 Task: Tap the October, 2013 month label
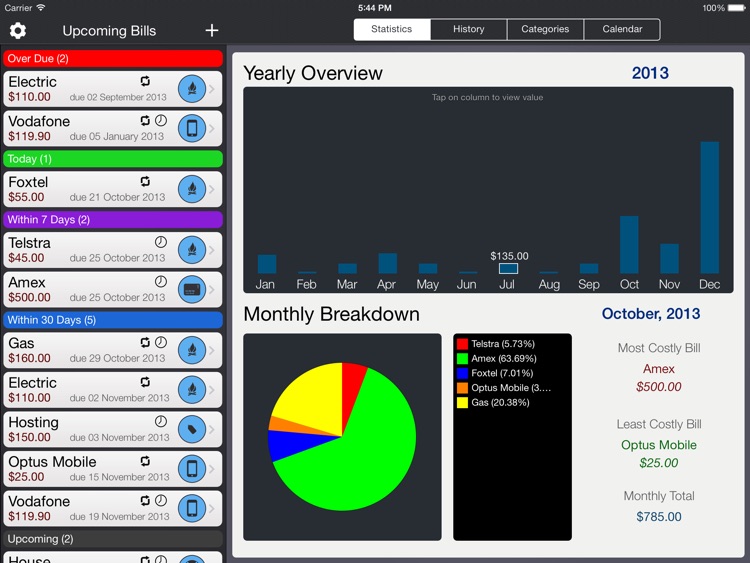click(651, 314)
